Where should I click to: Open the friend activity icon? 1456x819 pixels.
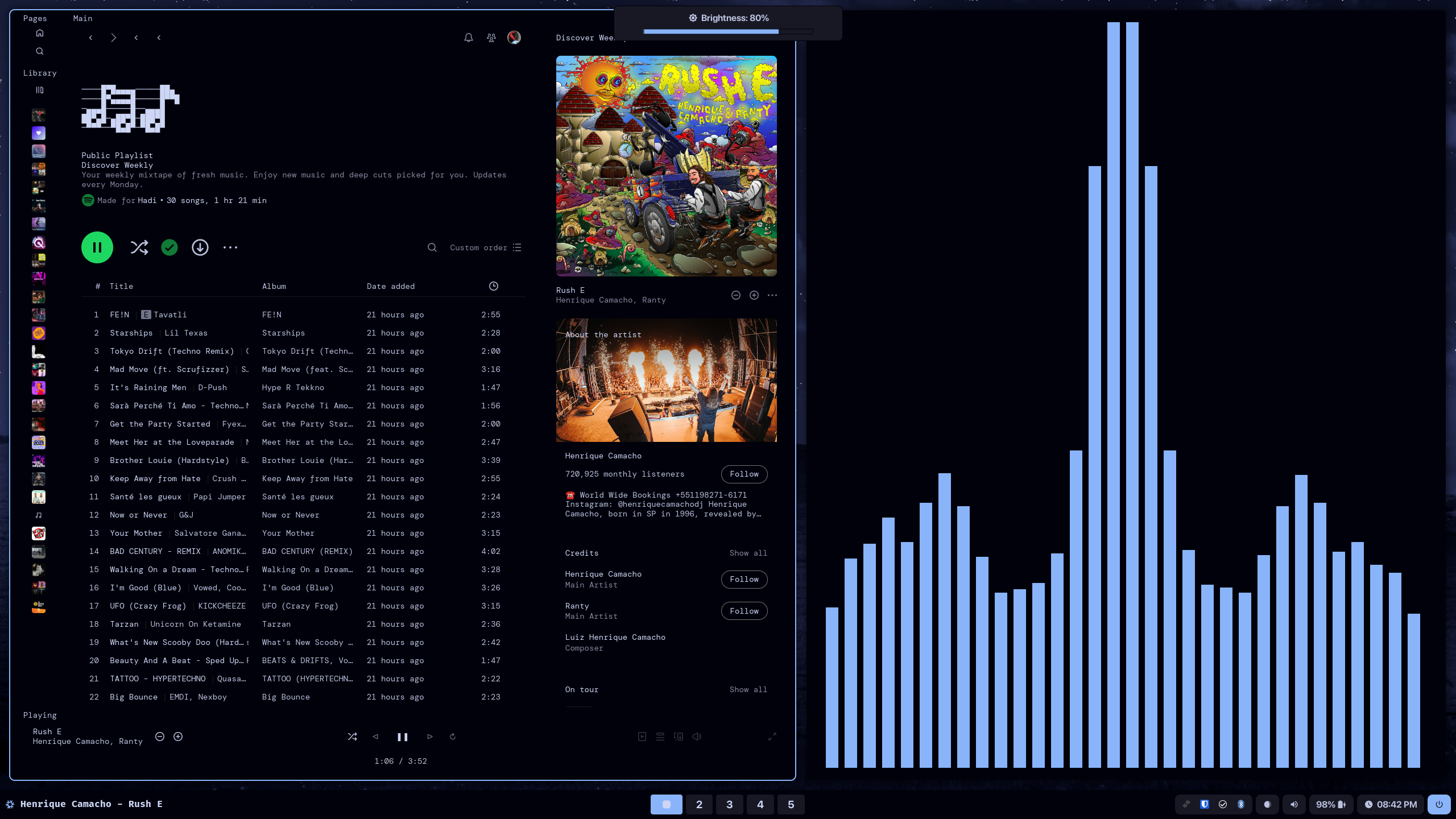(491, 38)
